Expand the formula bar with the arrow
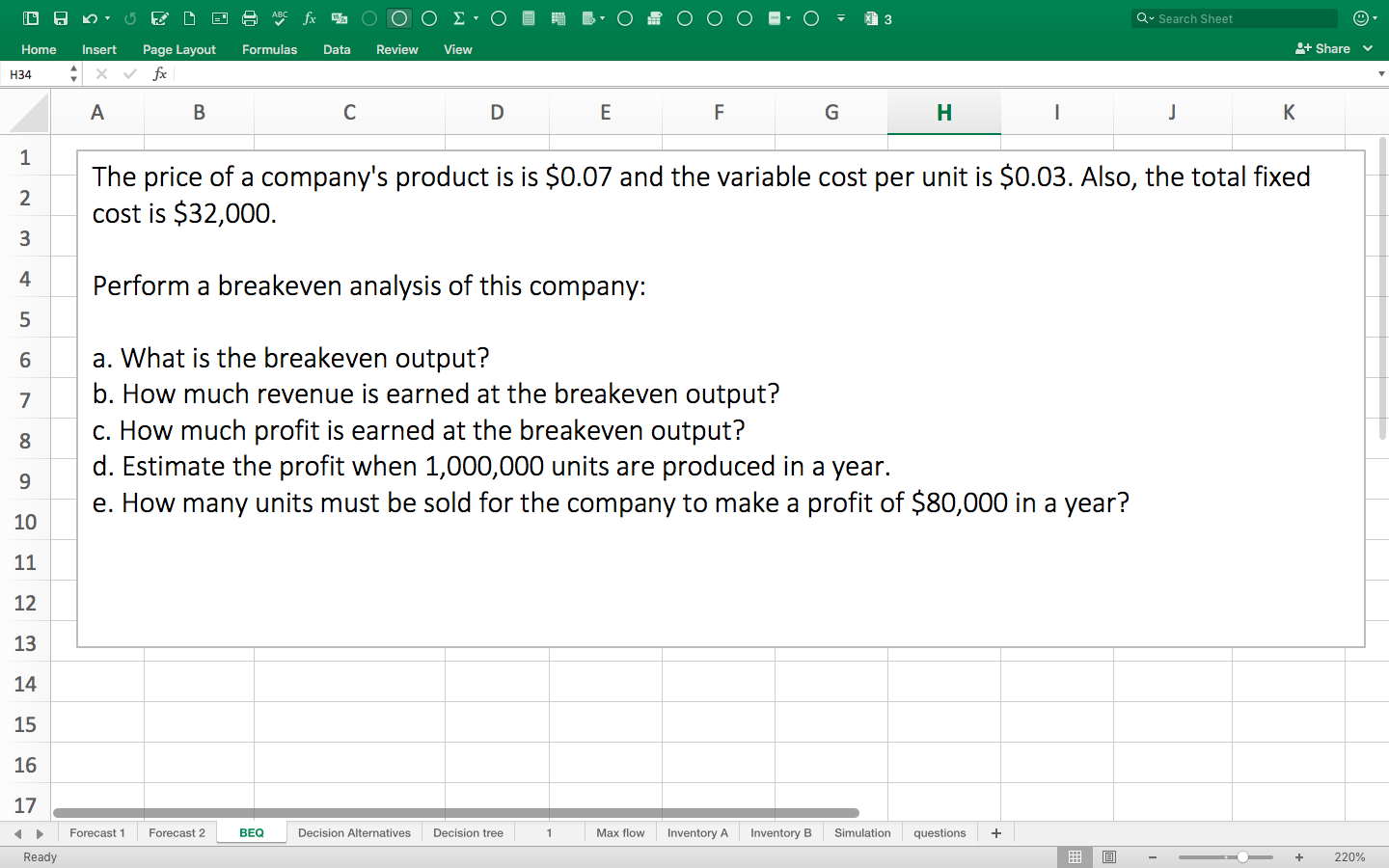This screenshot has height=868, width=1389. [x=1381, y=74]
